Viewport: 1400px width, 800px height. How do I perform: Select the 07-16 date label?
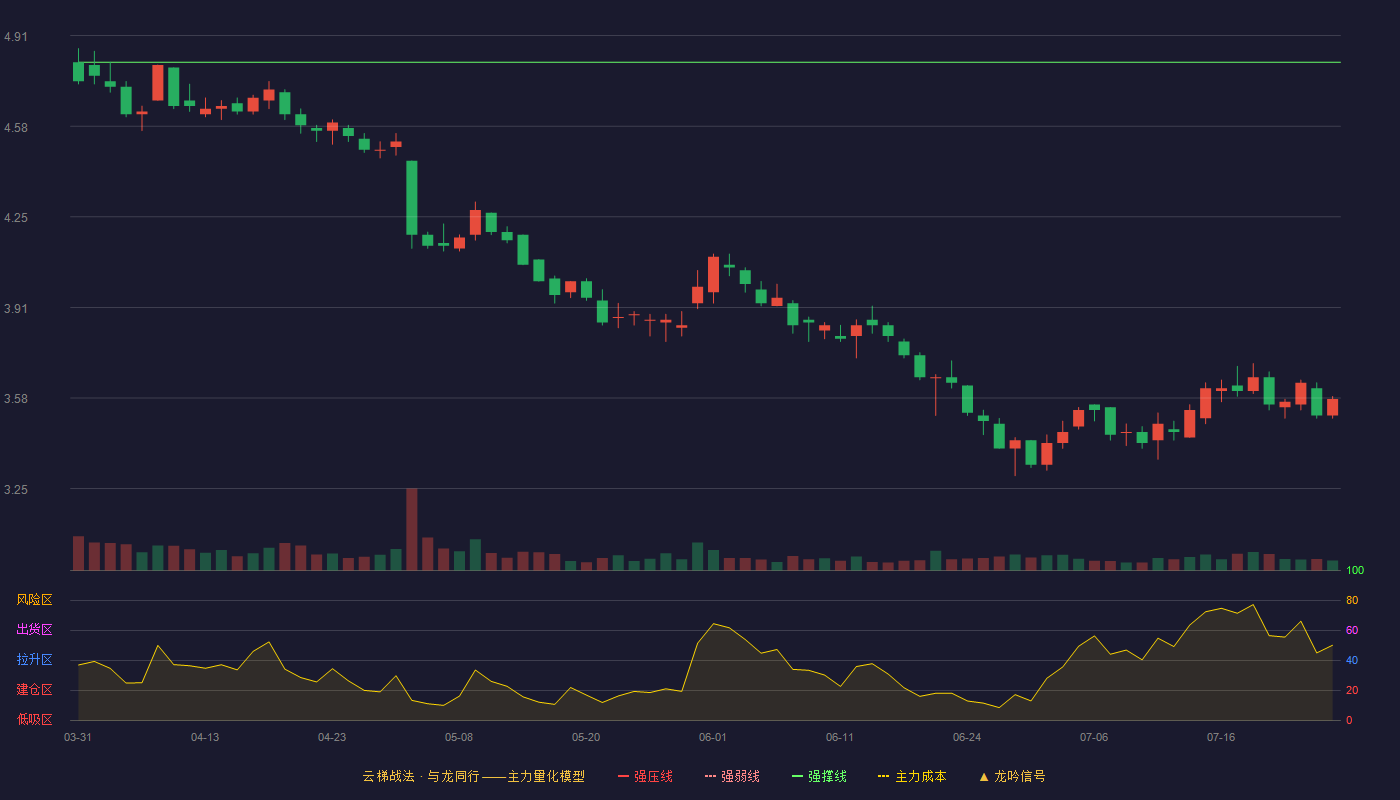click(x=1221, y=737)
